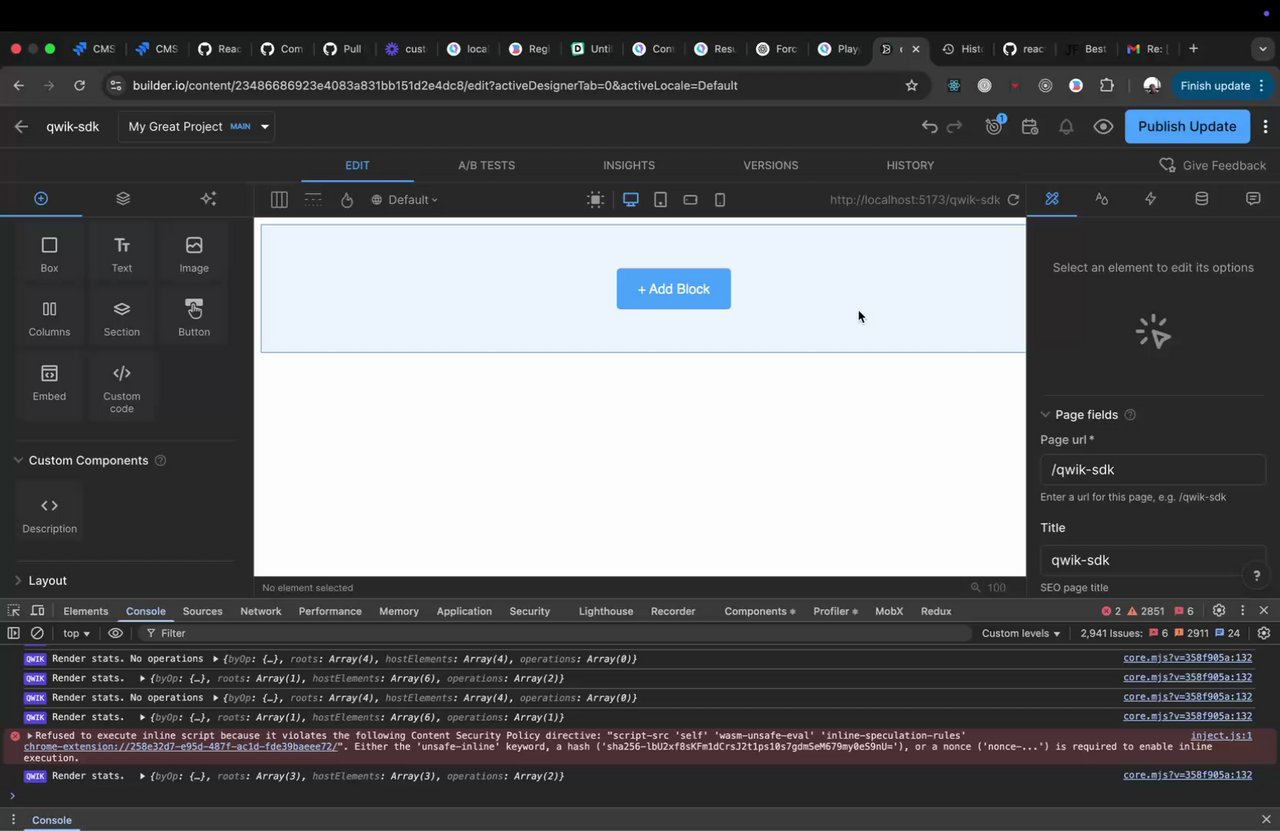Image resolution: width=1280 pixels, height=831 pixels.
Task: Open the Style tab in right panel
Action: point(1101,199)
